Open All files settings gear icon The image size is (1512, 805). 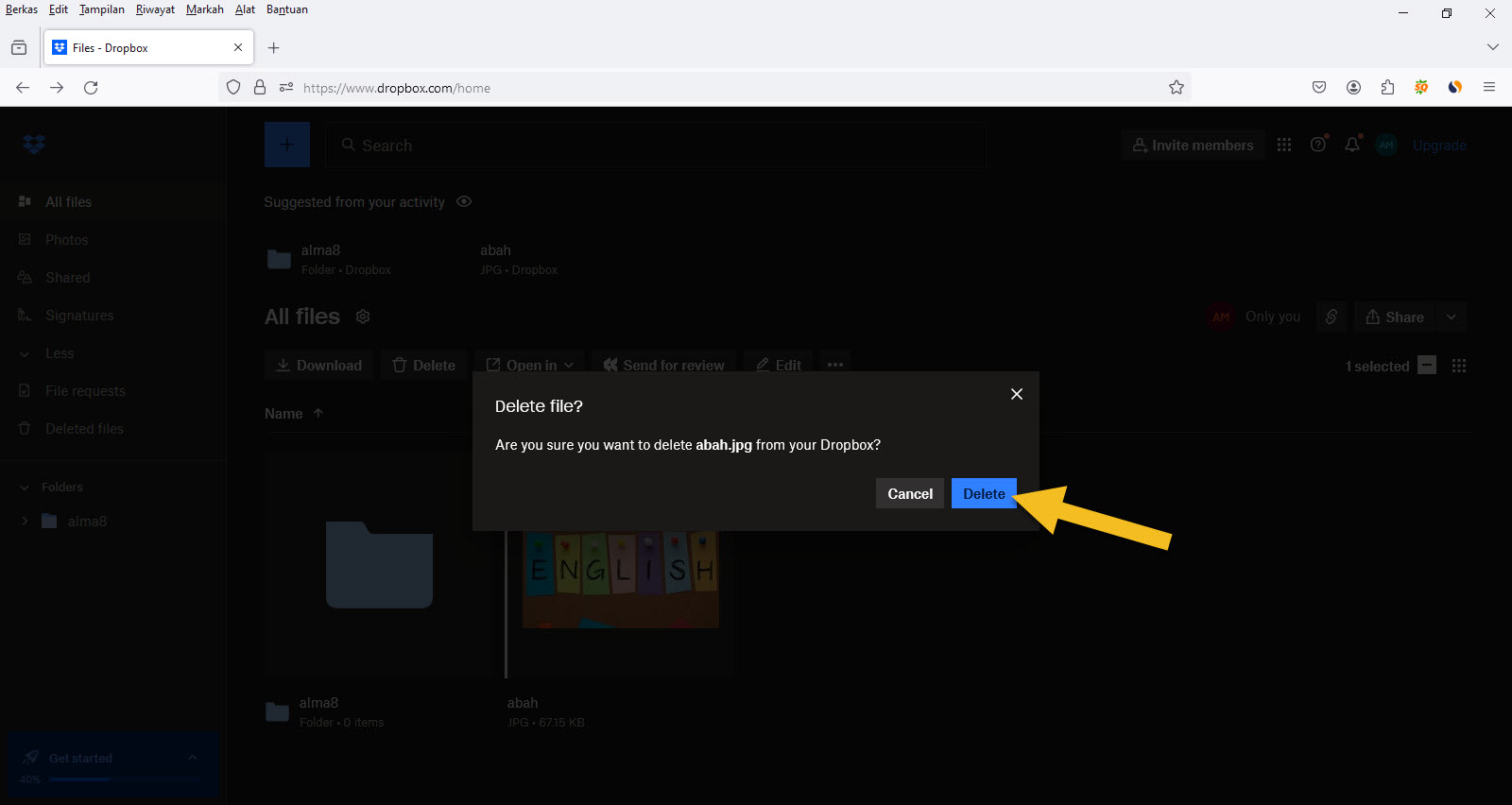tap(363, 317)
